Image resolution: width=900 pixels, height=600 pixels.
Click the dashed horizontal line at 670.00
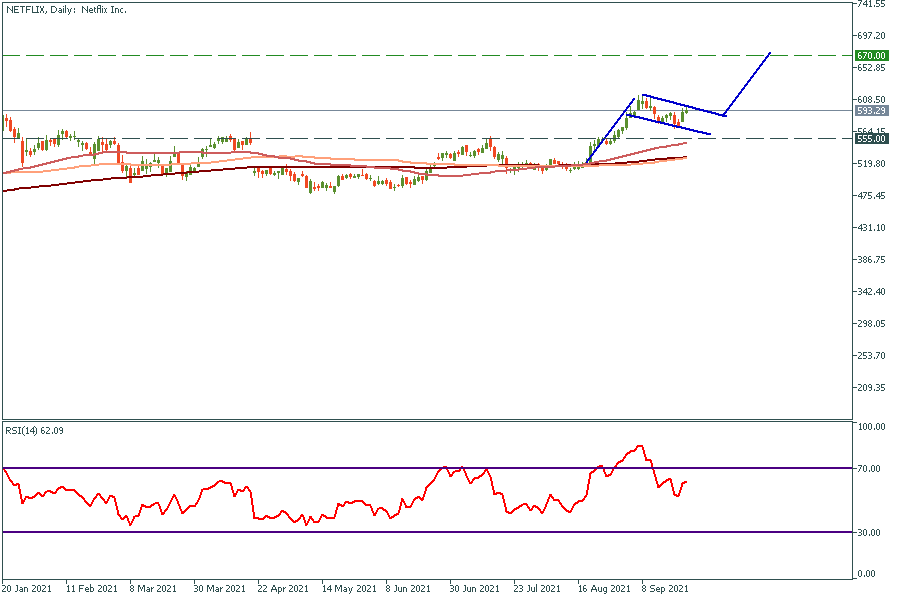click(x=400, y=55)
